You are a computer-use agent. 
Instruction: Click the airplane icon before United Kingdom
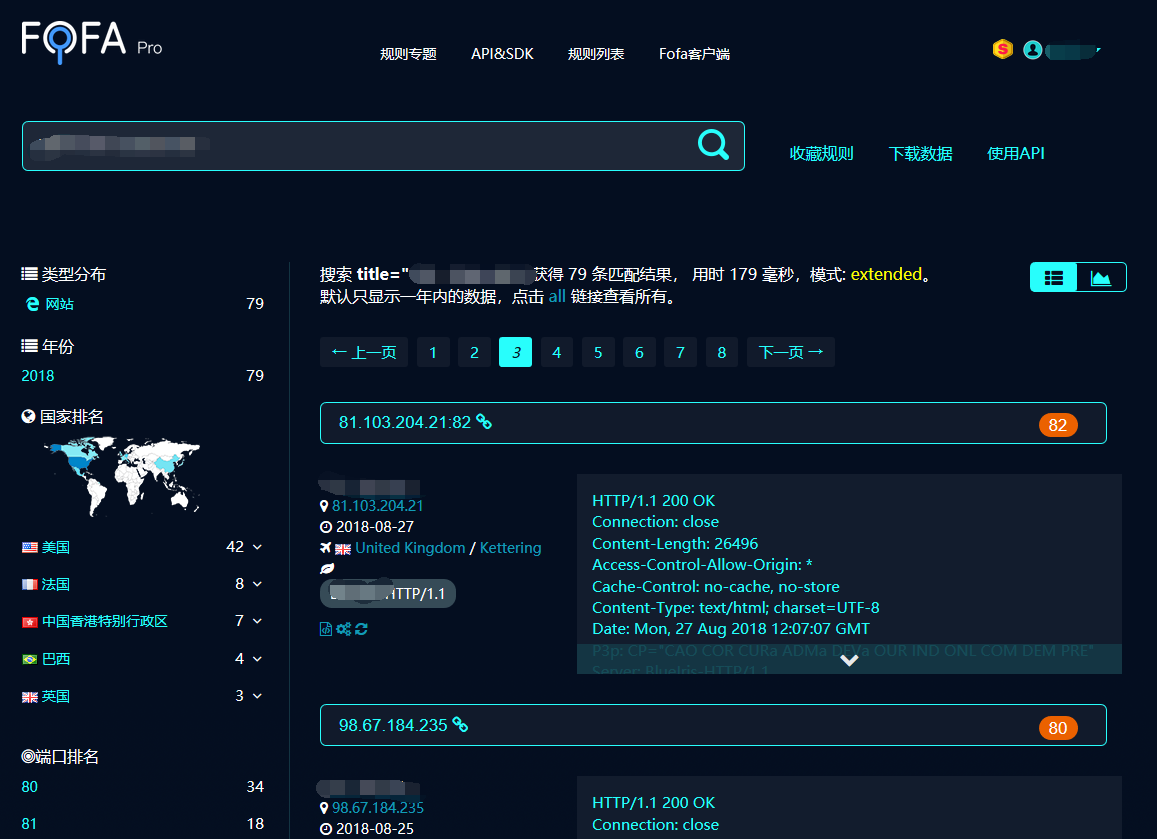[x=325, y=548]
